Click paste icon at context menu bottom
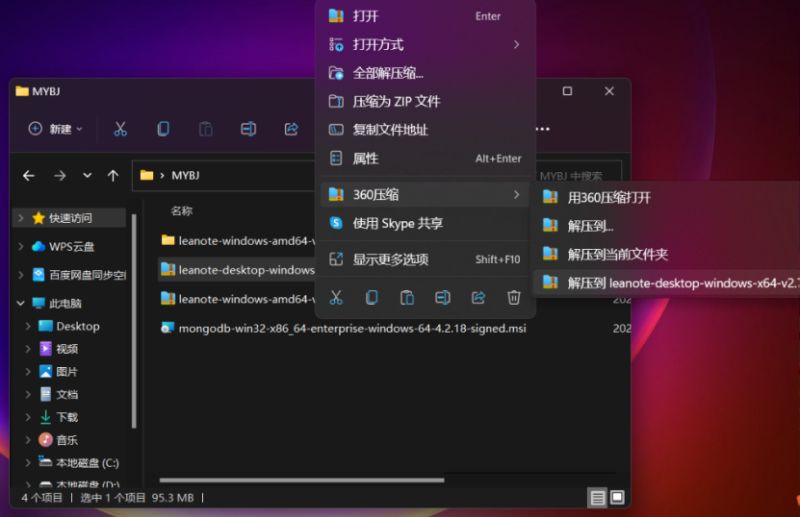 pos(407,297)
